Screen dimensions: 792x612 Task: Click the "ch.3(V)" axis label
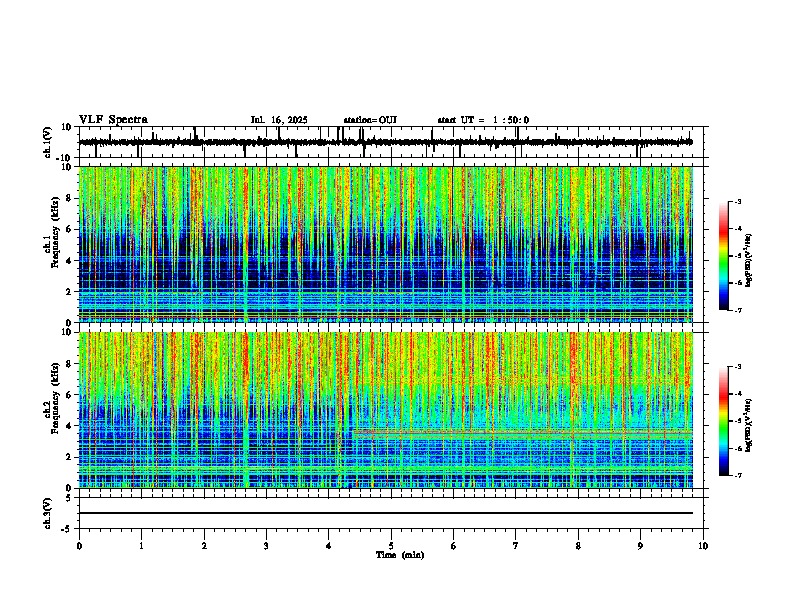(48, 513)
